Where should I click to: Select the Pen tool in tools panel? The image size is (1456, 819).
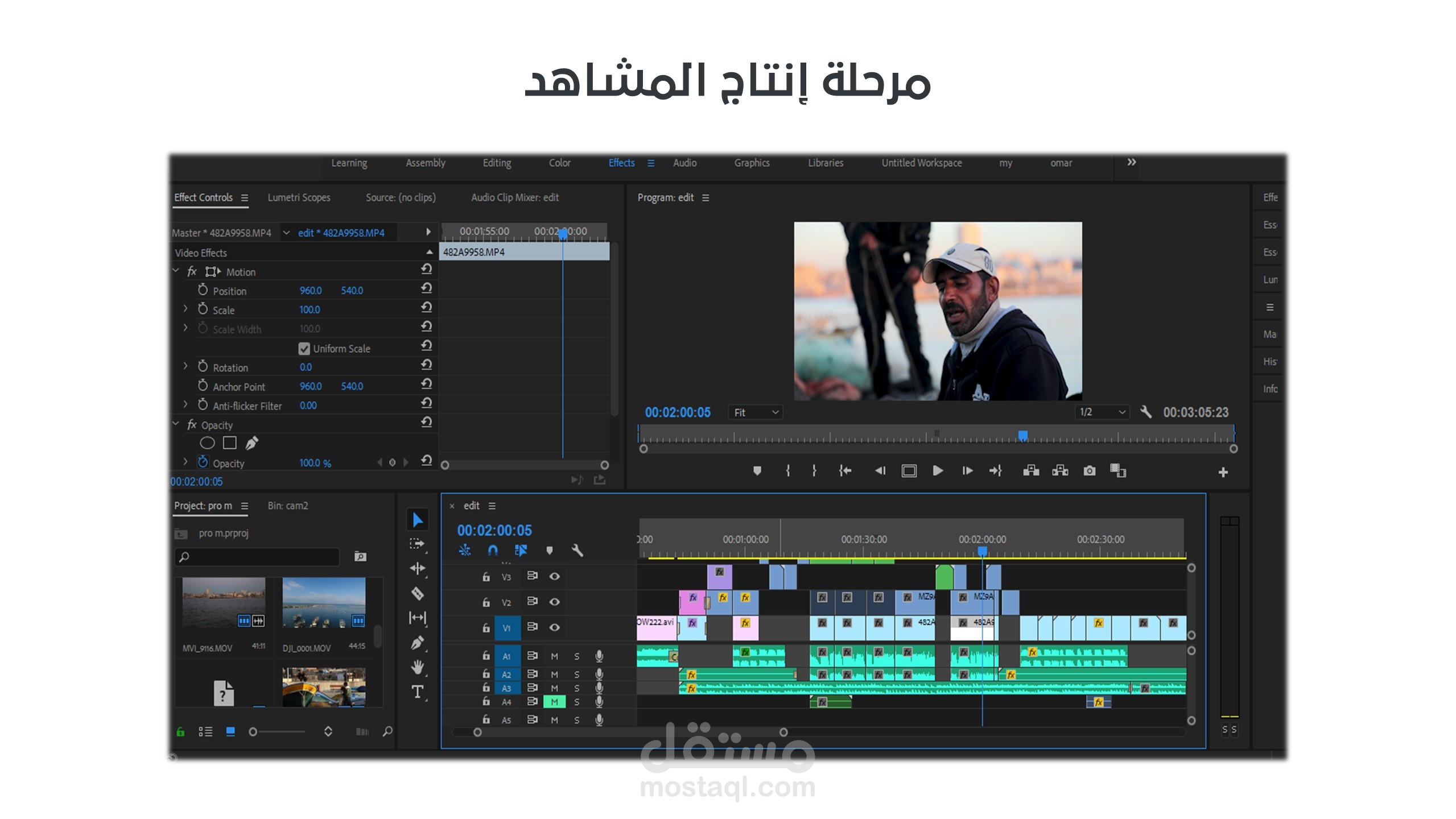pyautogui.click(x=418, y=643)
